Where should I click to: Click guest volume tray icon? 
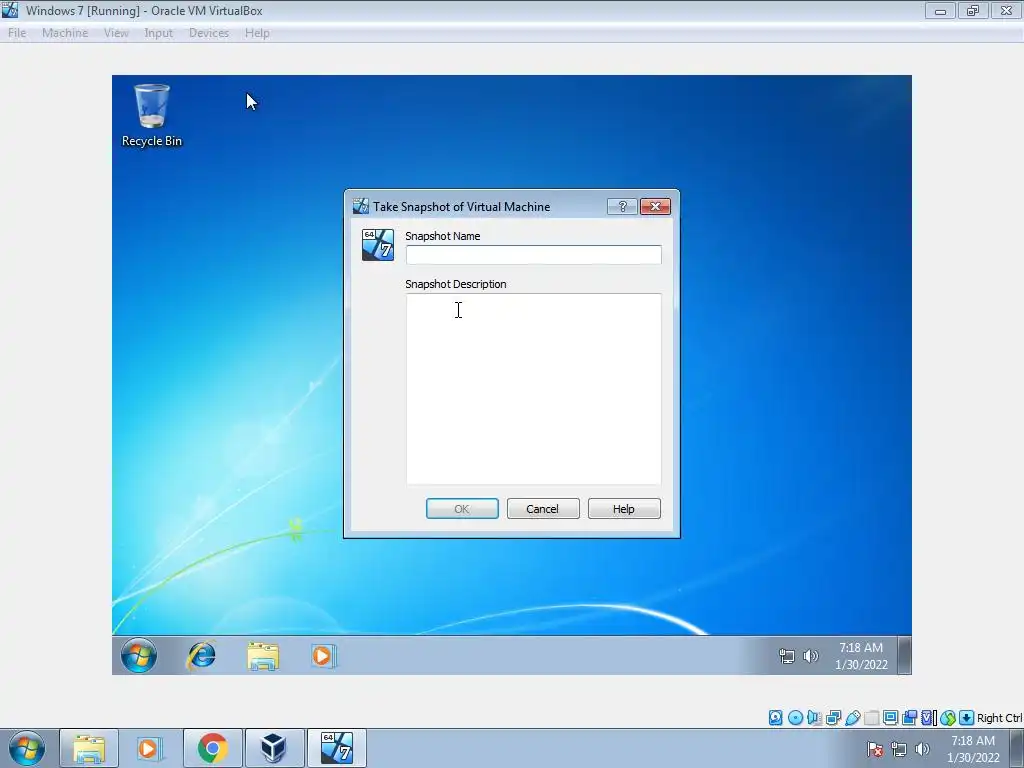pyautogui.click(x=810, y=656)
